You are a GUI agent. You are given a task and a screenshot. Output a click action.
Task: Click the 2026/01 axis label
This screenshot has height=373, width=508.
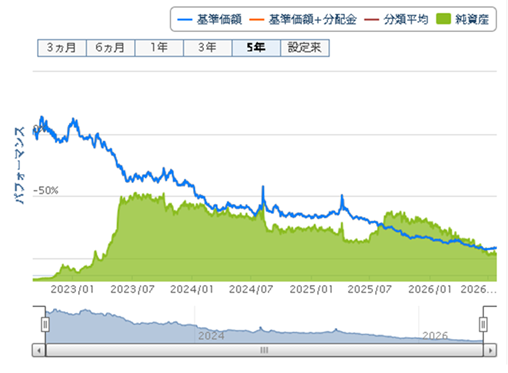click(x=430, y=289)
